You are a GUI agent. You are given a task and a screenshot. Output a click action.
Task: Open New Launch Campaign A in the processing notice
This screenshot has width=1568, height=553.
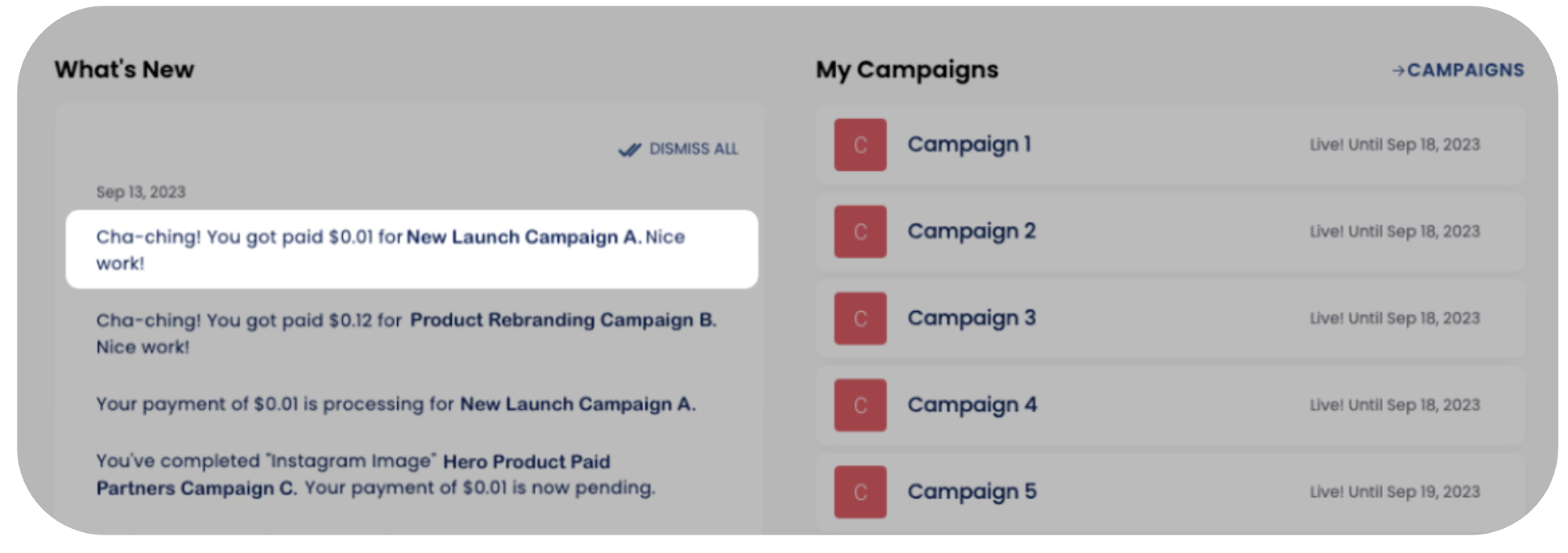tap(577, 404)
